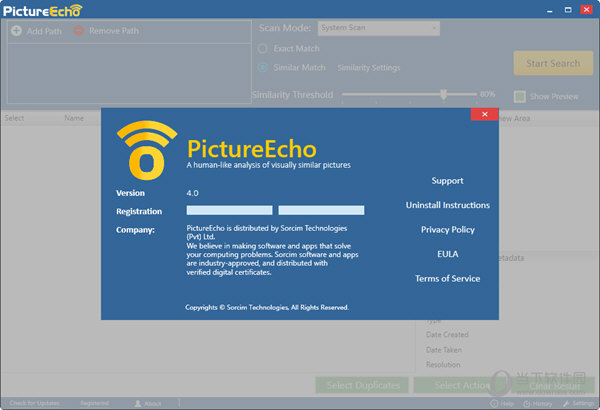
Task: Select the Similar Match radio button
Action: tap(262, 67)
